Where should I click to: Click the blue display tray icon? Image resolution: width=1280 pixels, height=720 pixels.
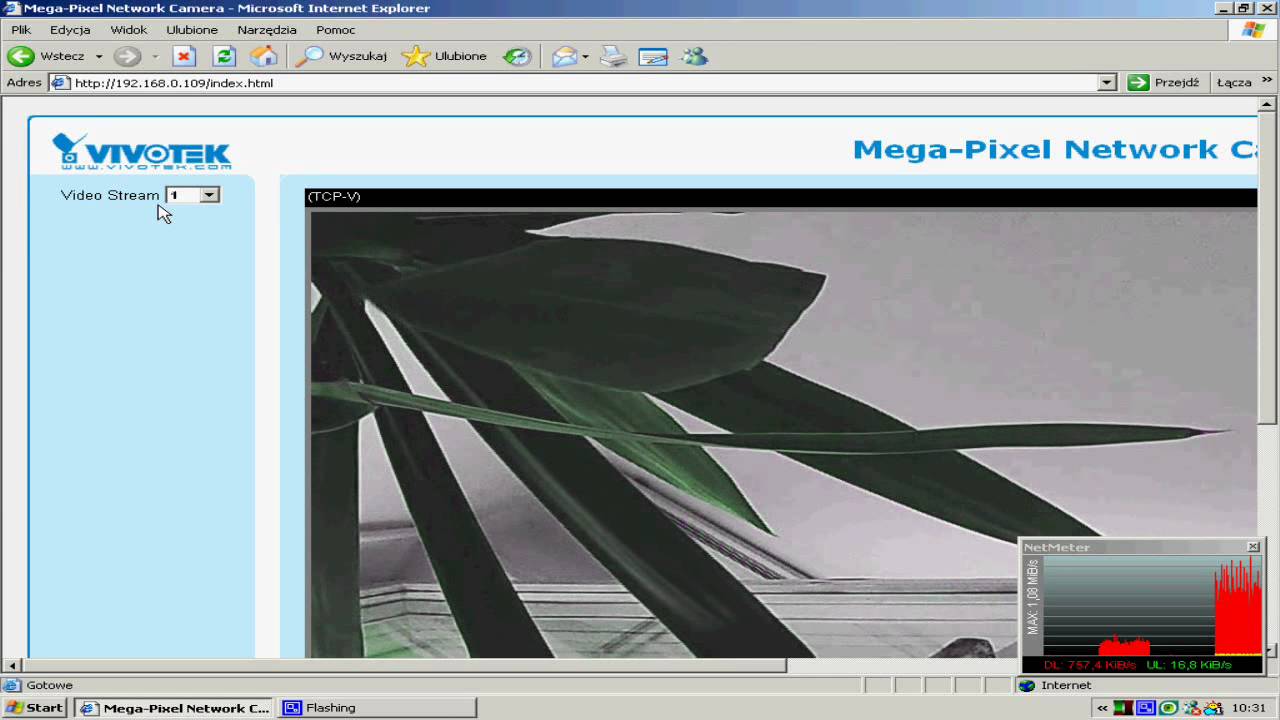coord(1146,708)
